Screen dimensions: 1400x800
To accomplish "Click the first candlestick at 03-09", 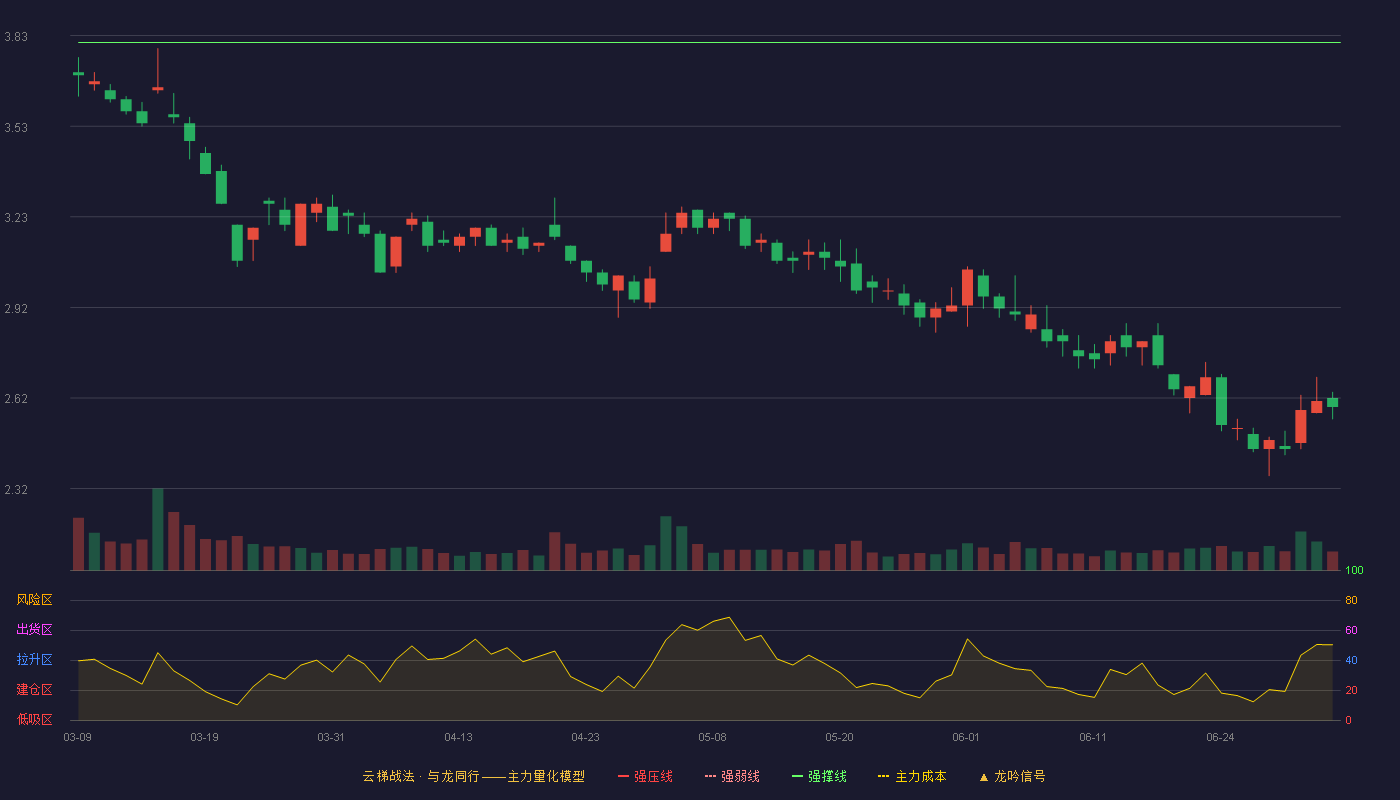I will click(x=78, y=77).
